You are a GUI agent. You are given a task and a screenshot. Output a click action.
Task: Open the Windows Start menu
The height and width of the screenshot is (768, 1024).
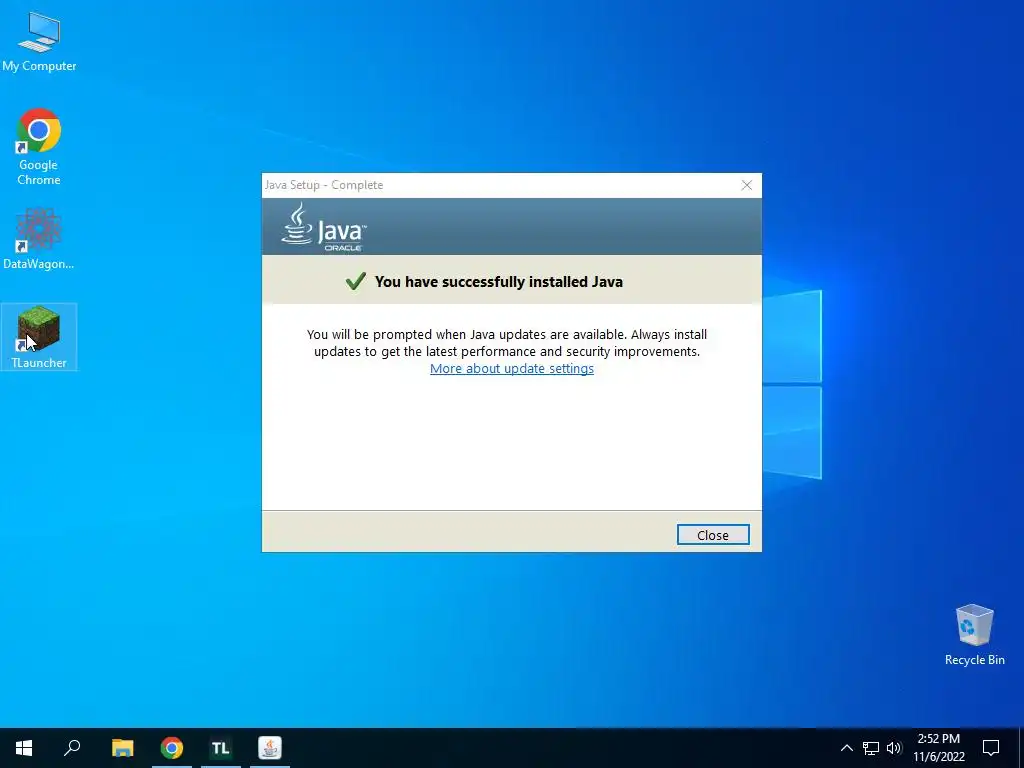[x=24, y=748]
